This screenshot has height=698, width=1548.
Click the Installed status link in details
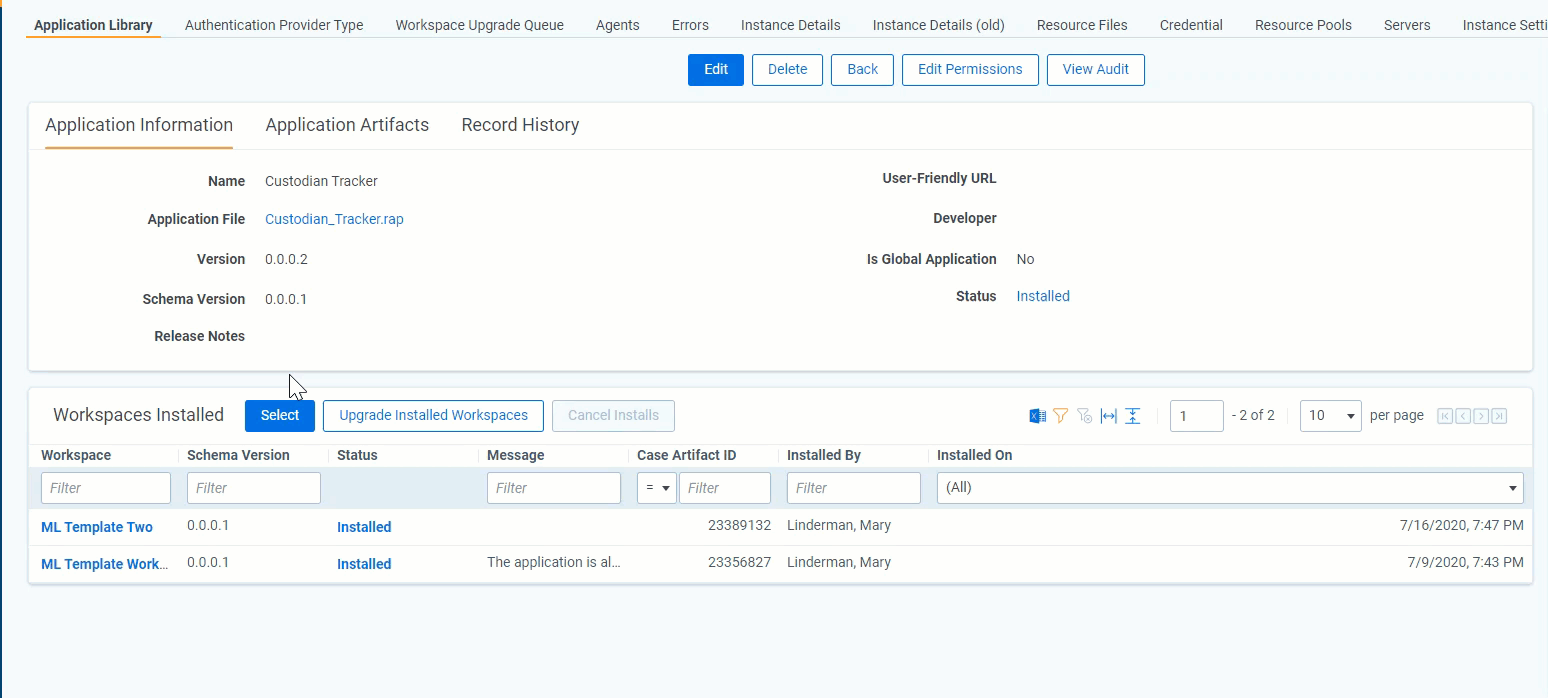1043,296
